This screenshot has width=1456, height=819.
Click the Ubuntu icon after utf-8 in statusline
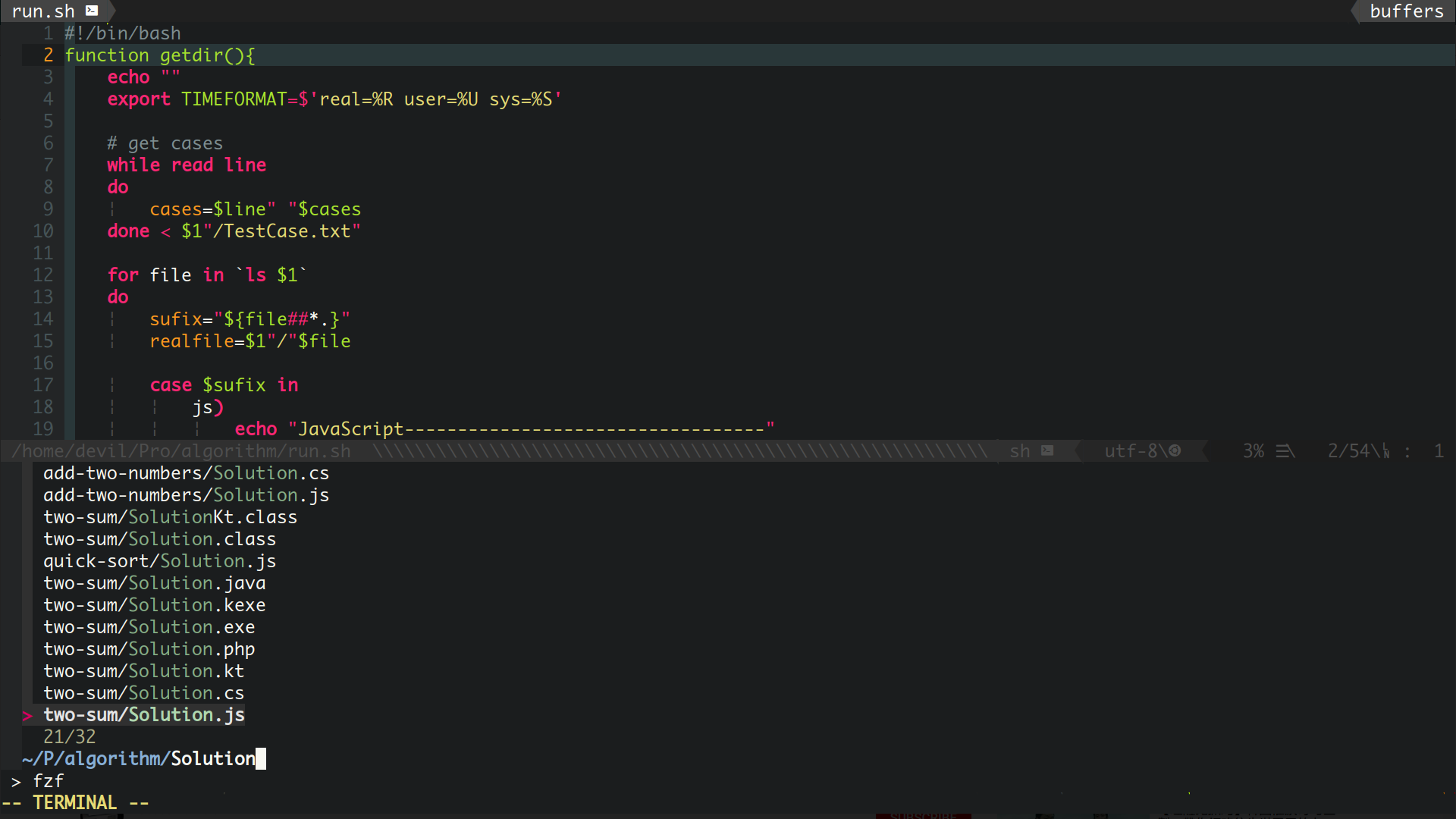coord(1175,450)
